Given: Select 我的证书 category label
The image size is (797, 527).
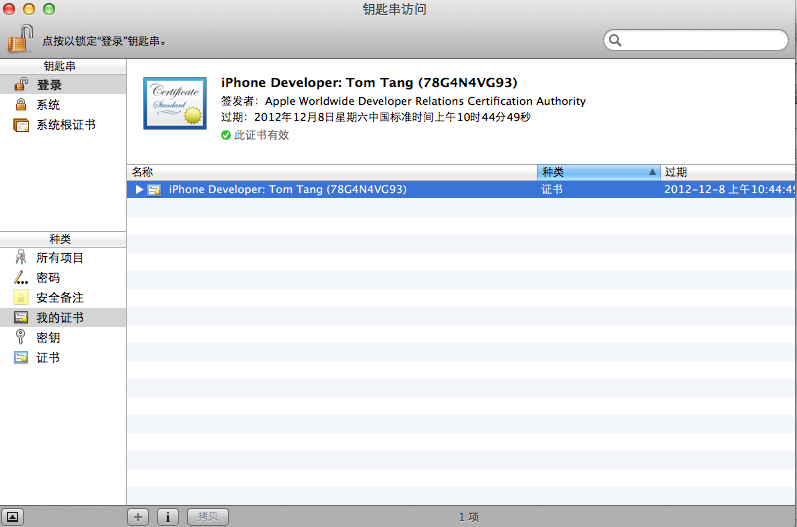Looking at the screenshot, I should (60, 318).
